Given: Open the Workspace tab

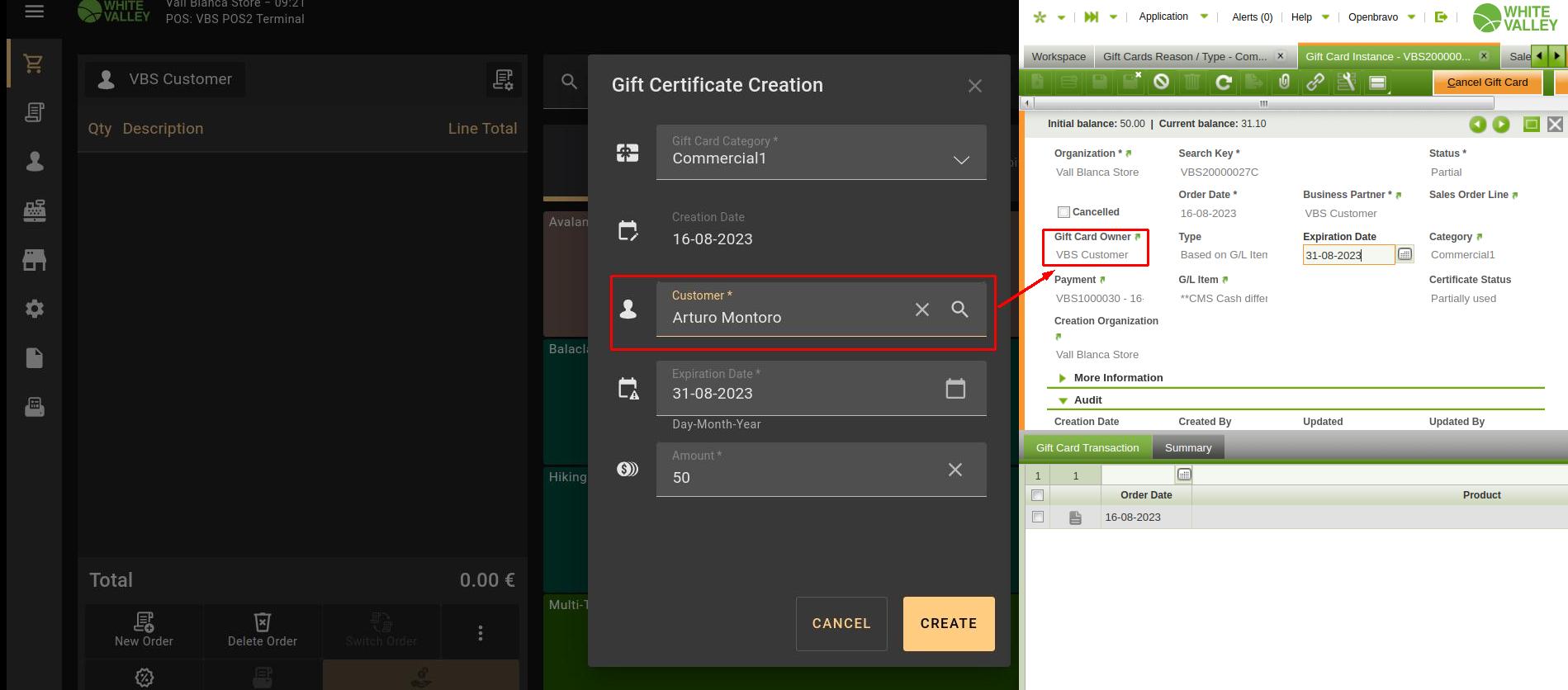Looking at the screenshot, I should (x=1058, y=57).
